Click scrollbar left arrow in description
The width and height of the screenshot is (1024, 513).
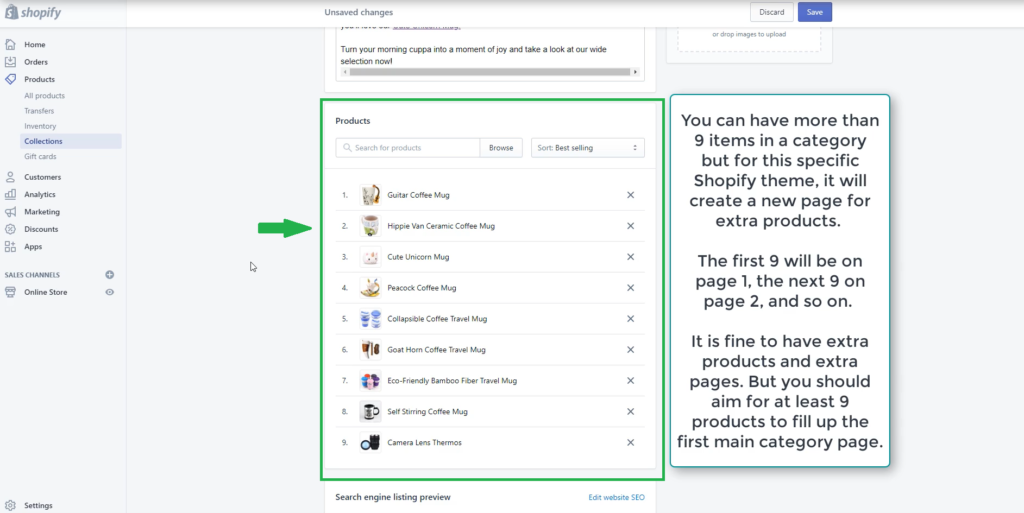[x=345, y=72]
